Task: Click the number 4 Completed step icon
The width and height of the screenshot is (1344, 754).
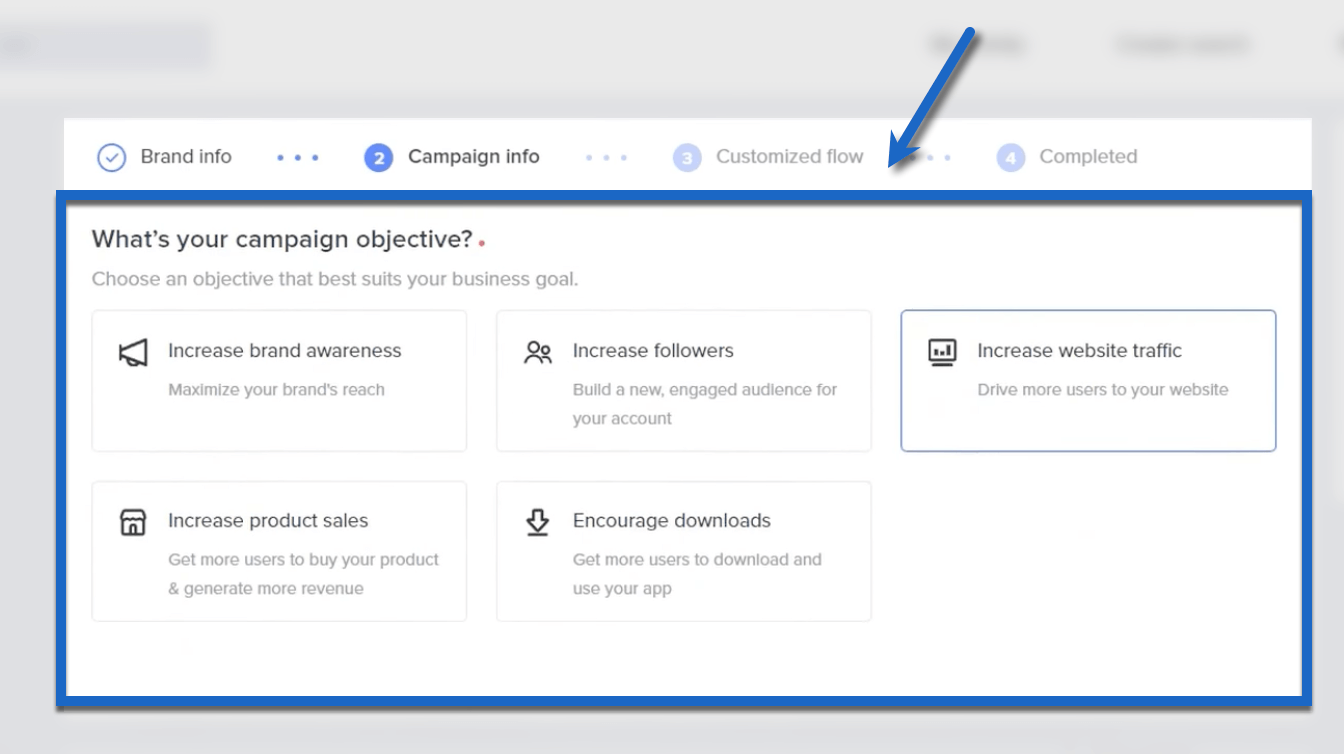Action: coord(1011,156)
